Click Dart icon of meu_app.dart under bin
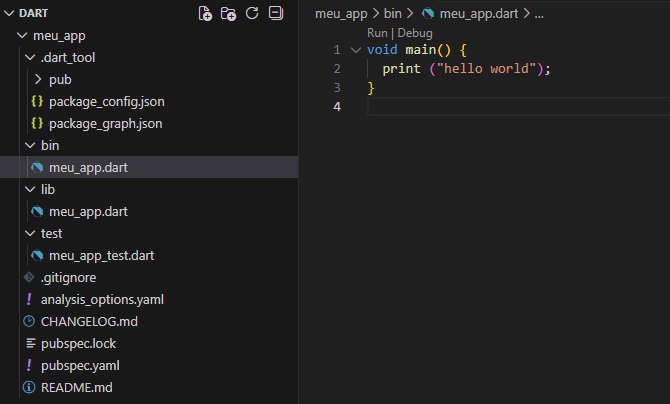This screenshot has height=404, width=670. click(x=37, y=167)
